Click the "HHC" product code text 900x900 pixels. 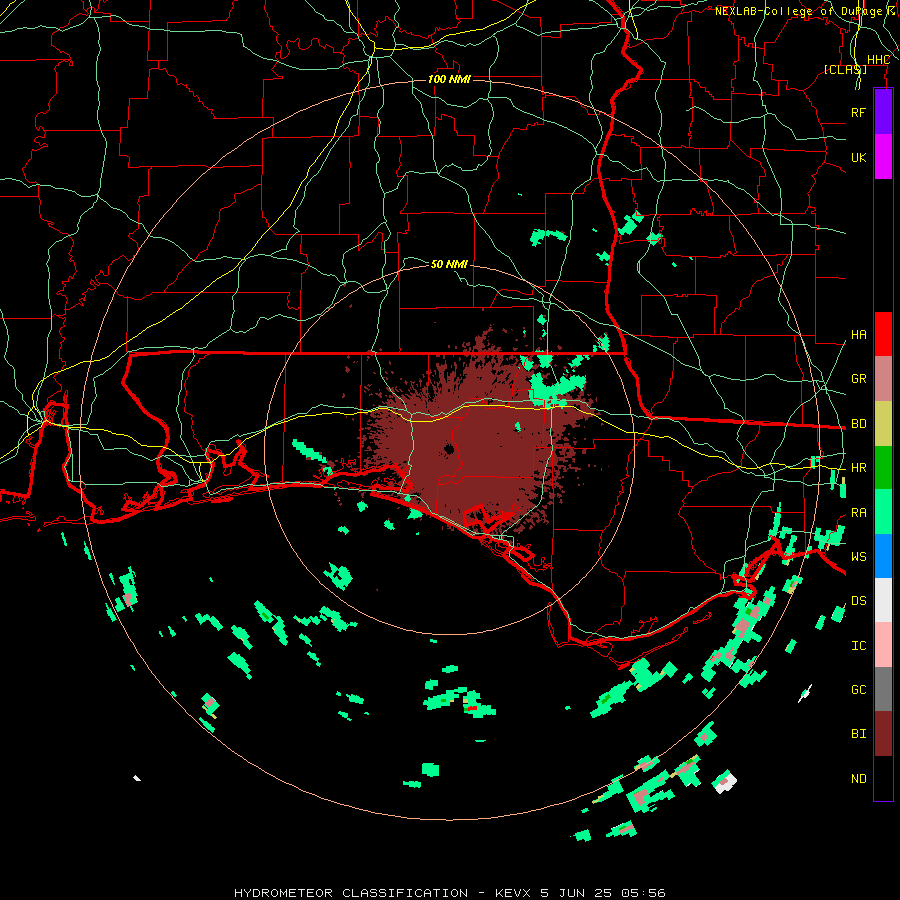pos(878,60)
